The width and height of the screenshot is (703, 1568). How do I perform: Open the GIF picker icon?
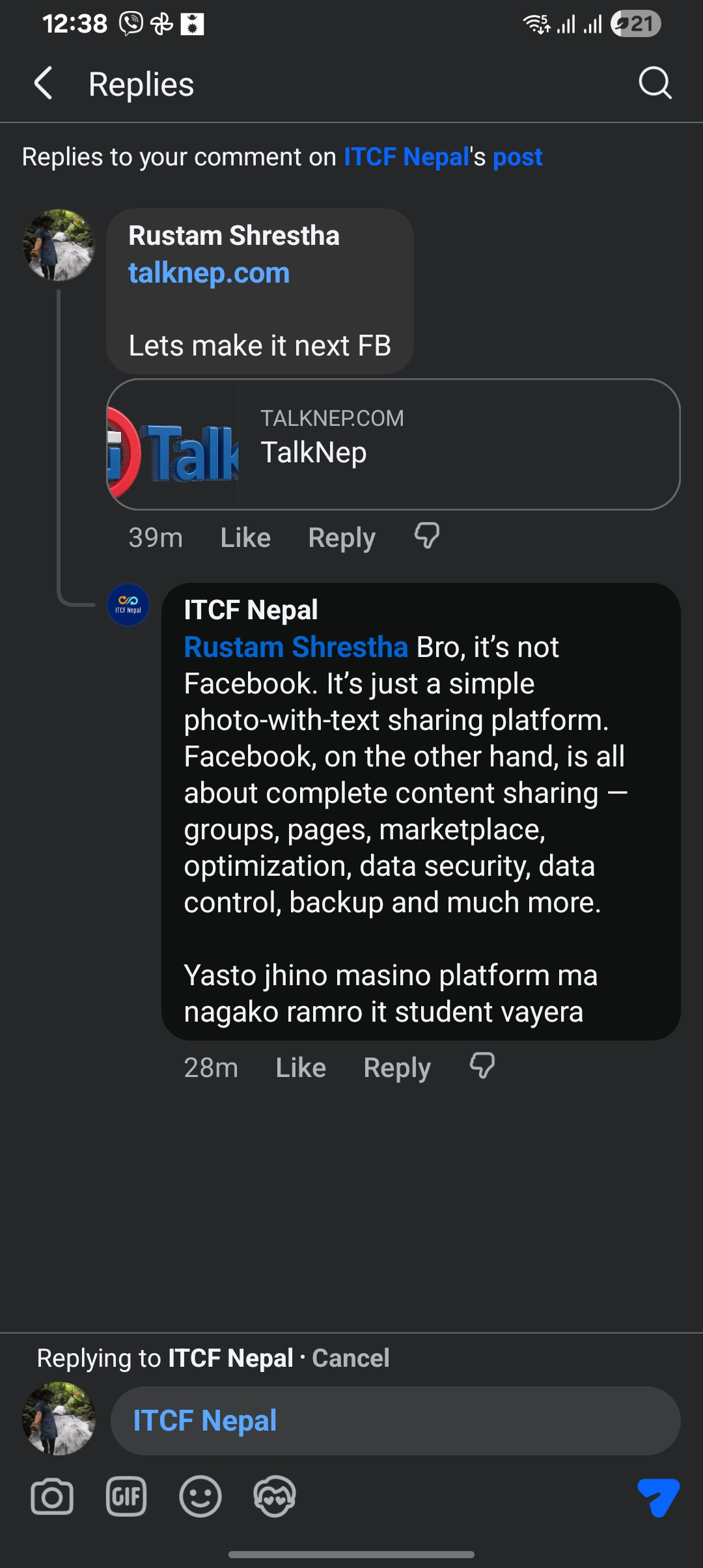click(126, 1496)
